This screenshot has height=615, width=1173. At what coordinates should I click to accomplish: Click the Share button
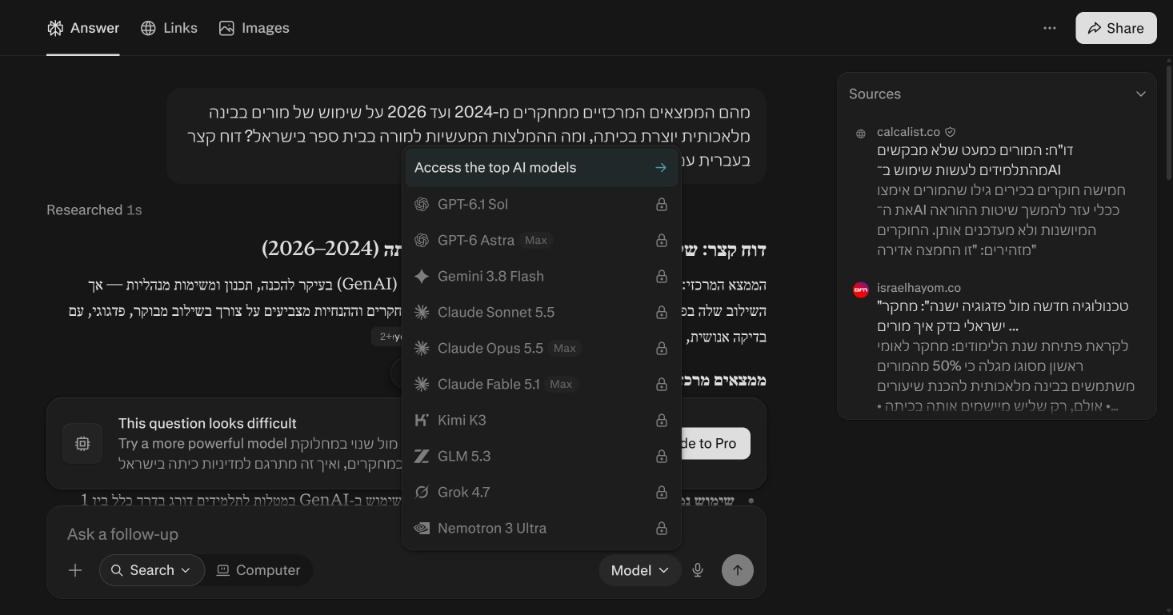pyautogui.click(x=1115, y=28)
